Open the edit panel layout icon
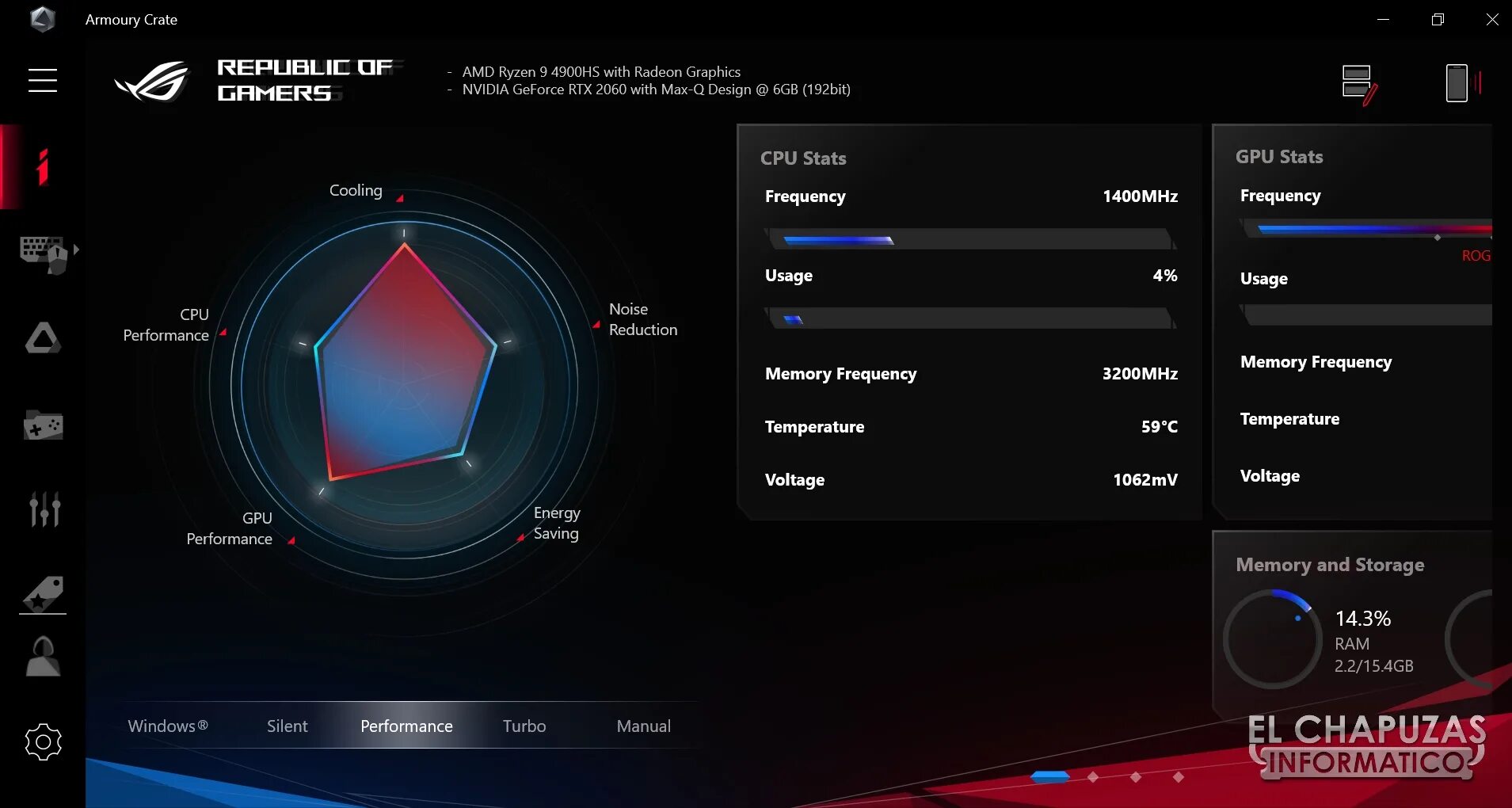 (1360, 84)
